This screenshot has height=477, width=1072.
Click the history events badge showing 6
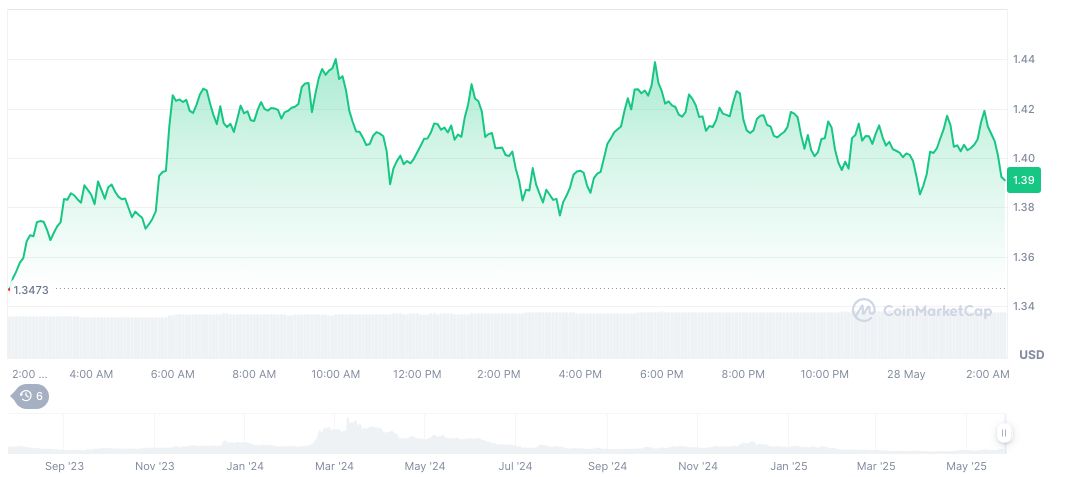[30, 396]
